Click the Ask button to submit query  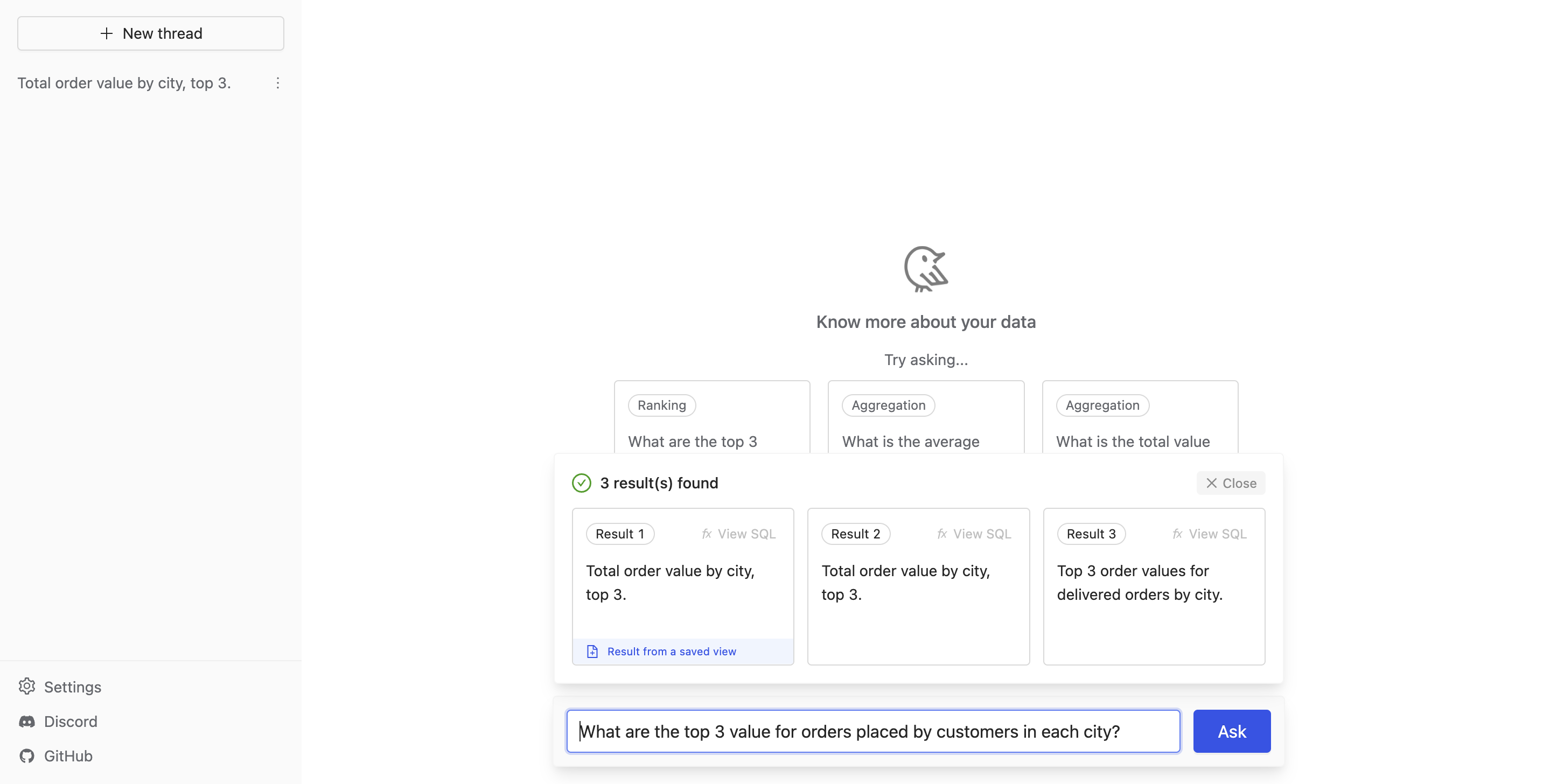pos(1232,731)
